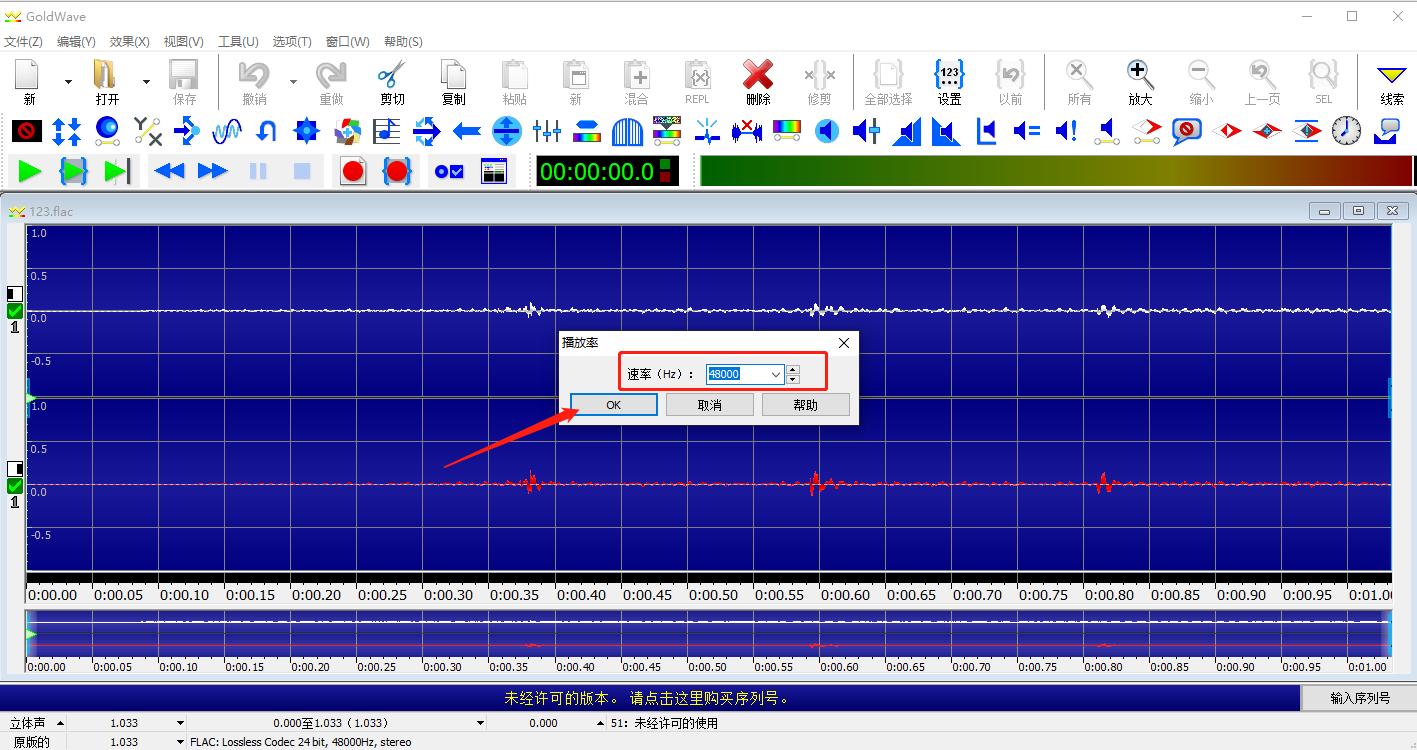This screenshot has height=750, width=1417.
Task: Open the equalizer sliders effect icon
Action: pyautogui.click(x=547, y=131)
